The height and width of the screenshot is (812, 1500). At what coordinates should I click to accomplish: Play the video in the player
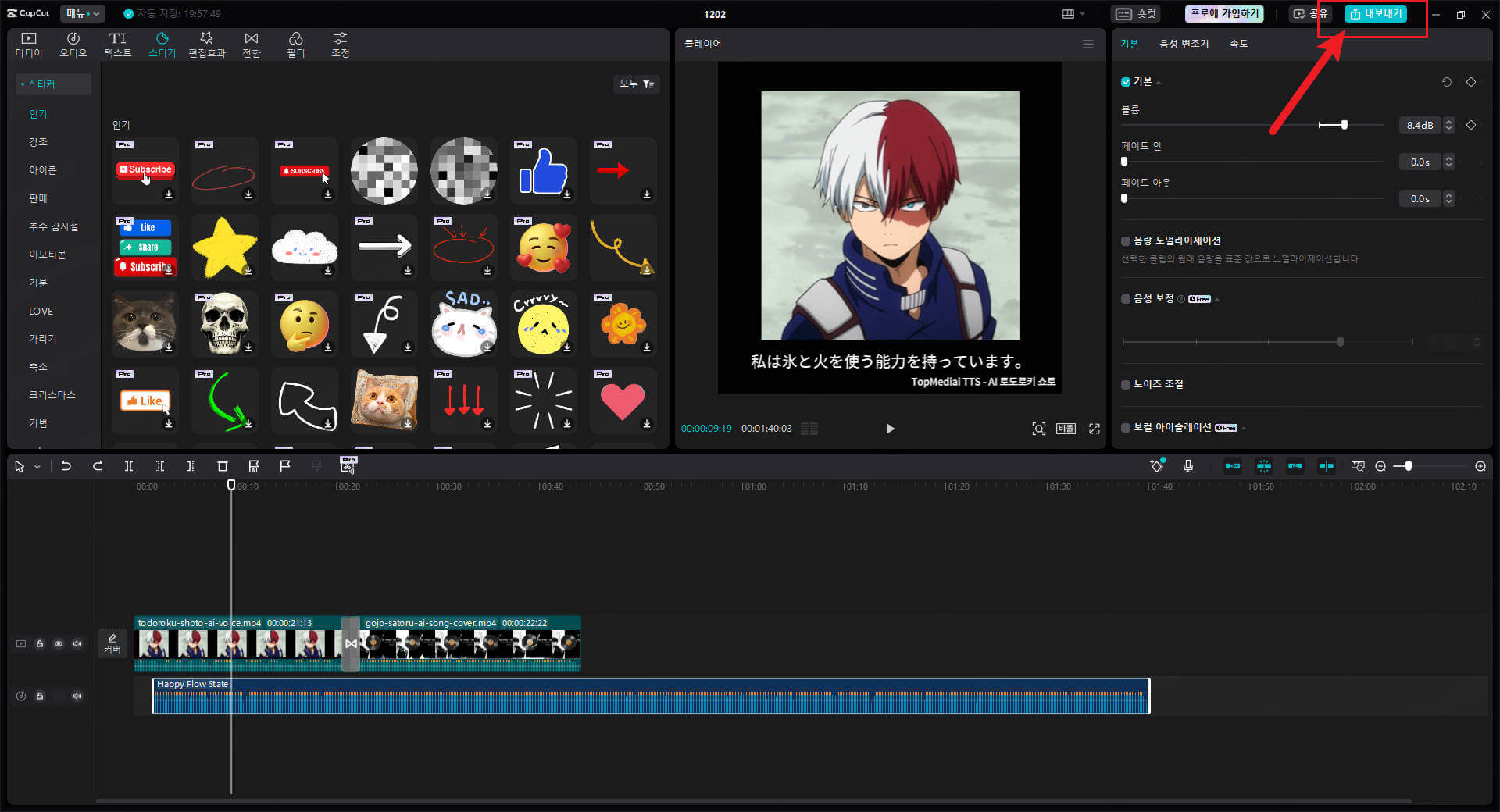pos(890,429)
